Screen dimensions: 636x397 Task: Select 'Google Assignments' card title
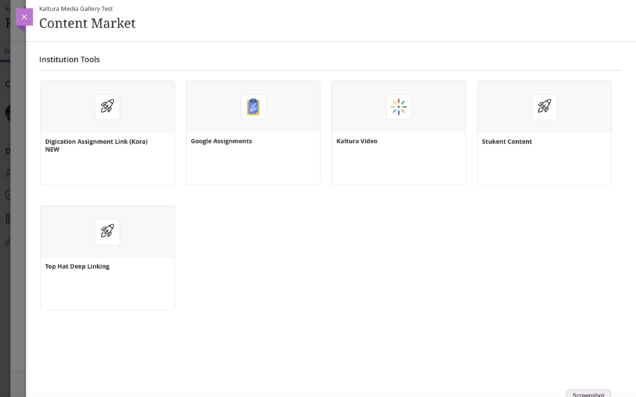(221, 141)
